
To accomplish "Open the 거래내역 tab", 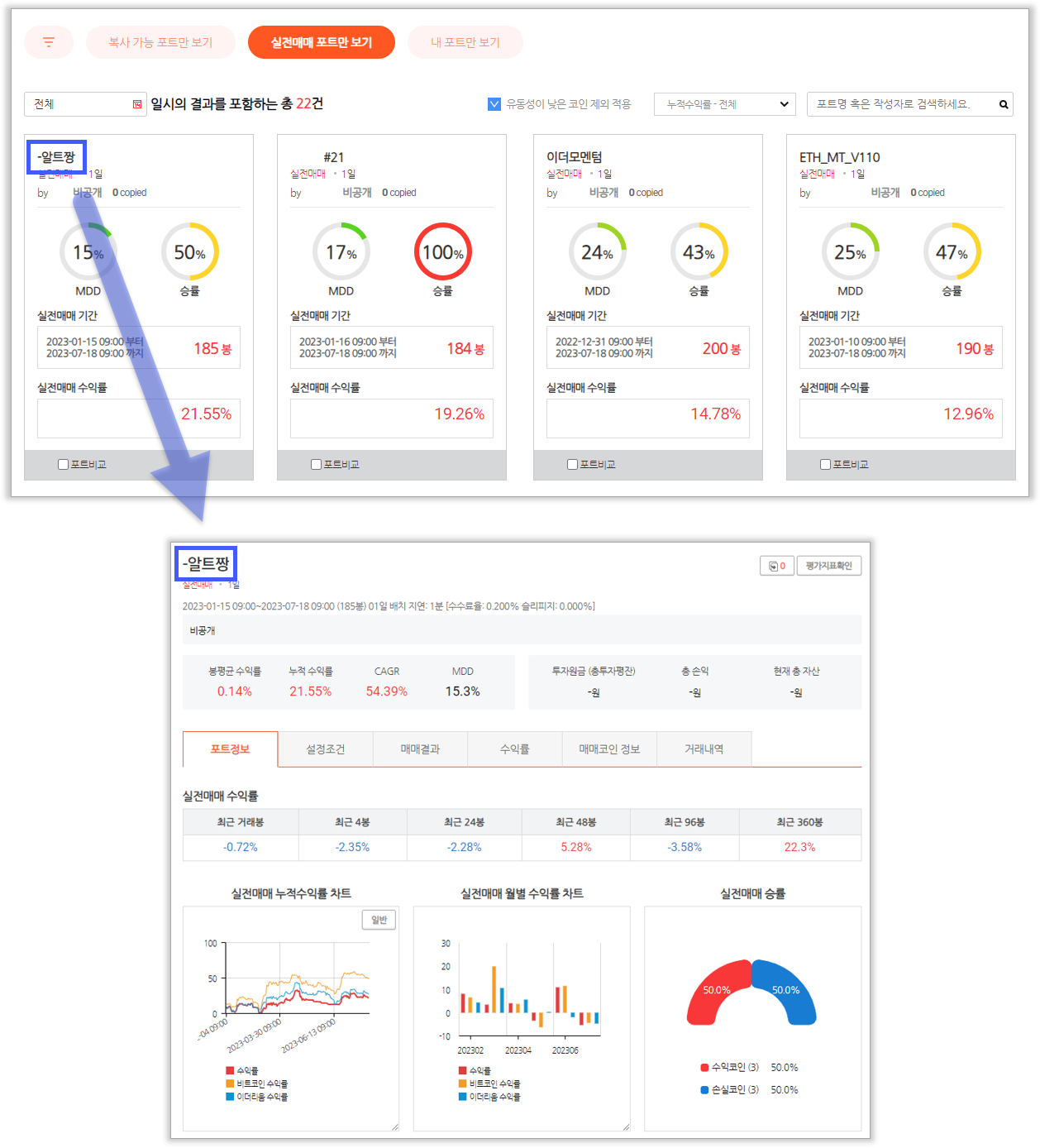I will [704, 749].
